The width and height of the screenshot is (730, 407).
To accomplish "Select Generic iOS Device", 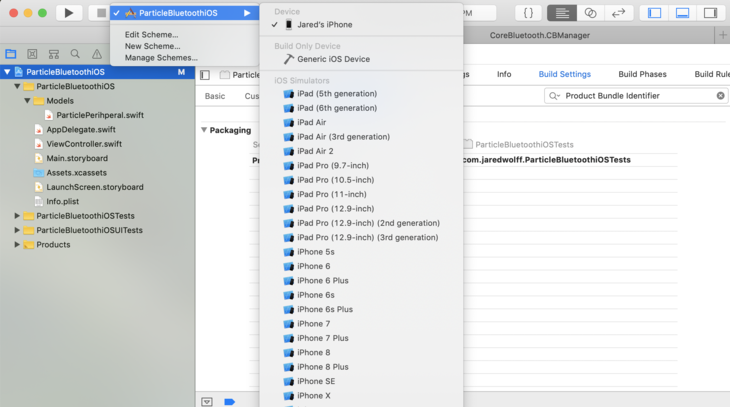I will pyautogui.click(x=361, y=59).
